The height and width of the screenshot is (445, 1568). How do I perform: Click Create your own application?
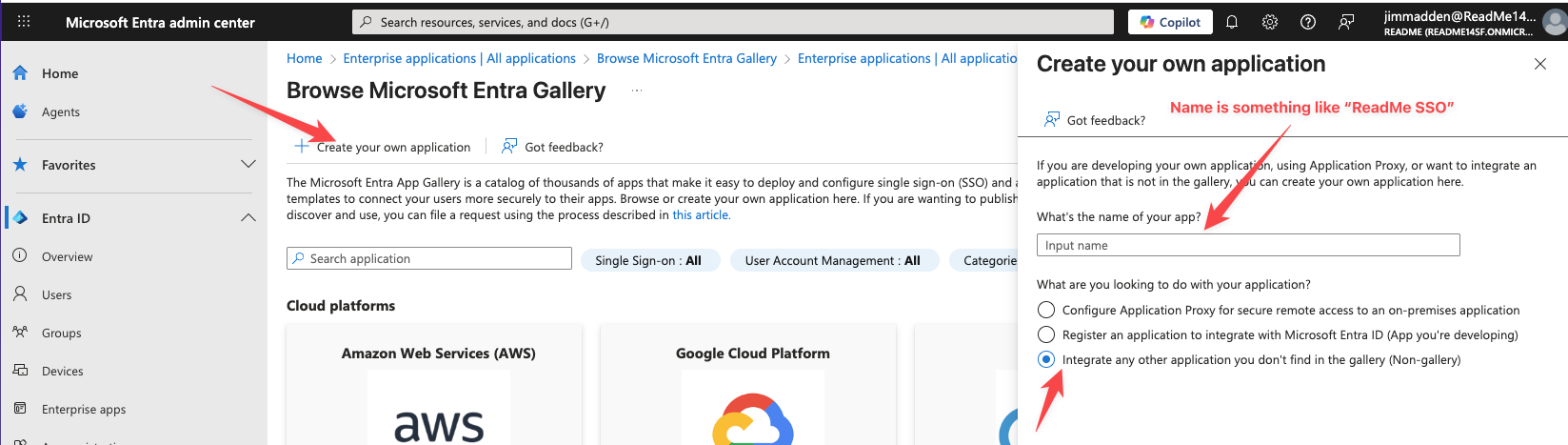coord(383,147)
